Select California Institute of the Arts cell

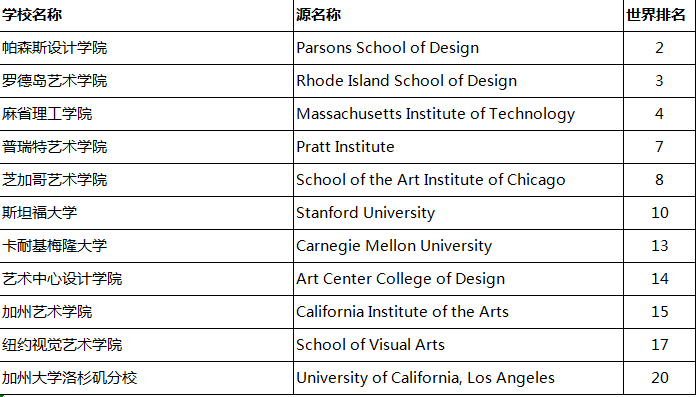tap(458, 312)
